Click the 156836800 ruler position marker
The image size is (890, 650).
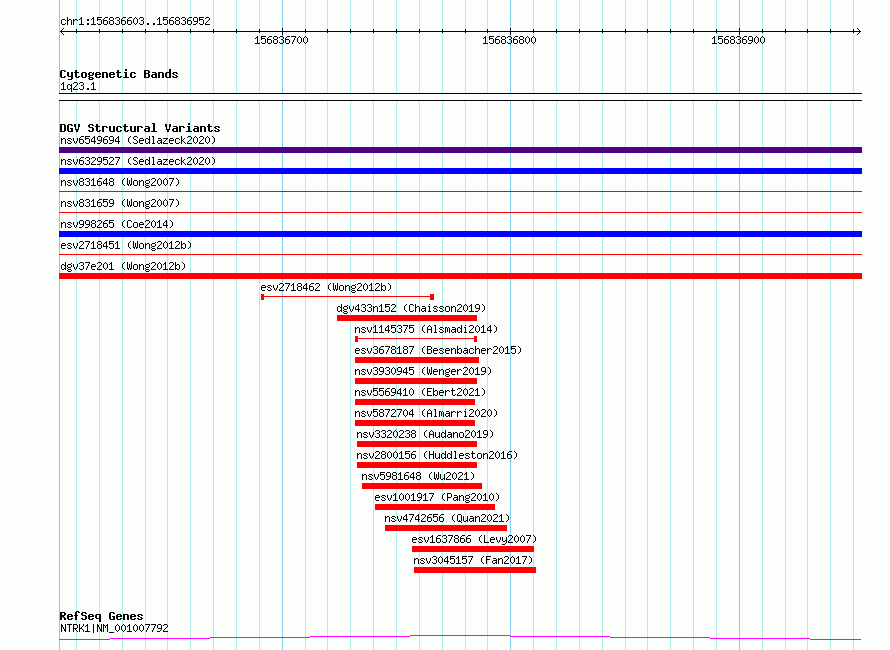coord(509,40)
